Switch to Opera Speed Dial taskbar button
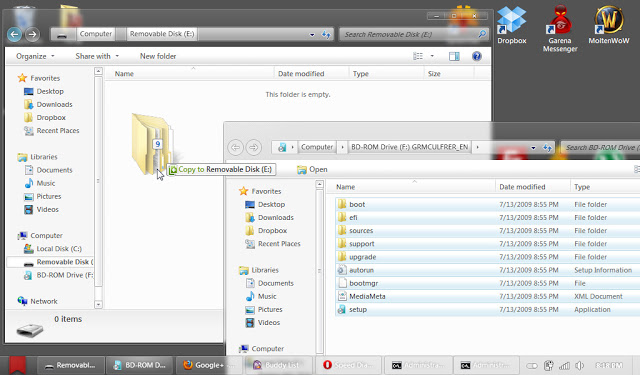640x375 pixels. [x=349, y=365]
